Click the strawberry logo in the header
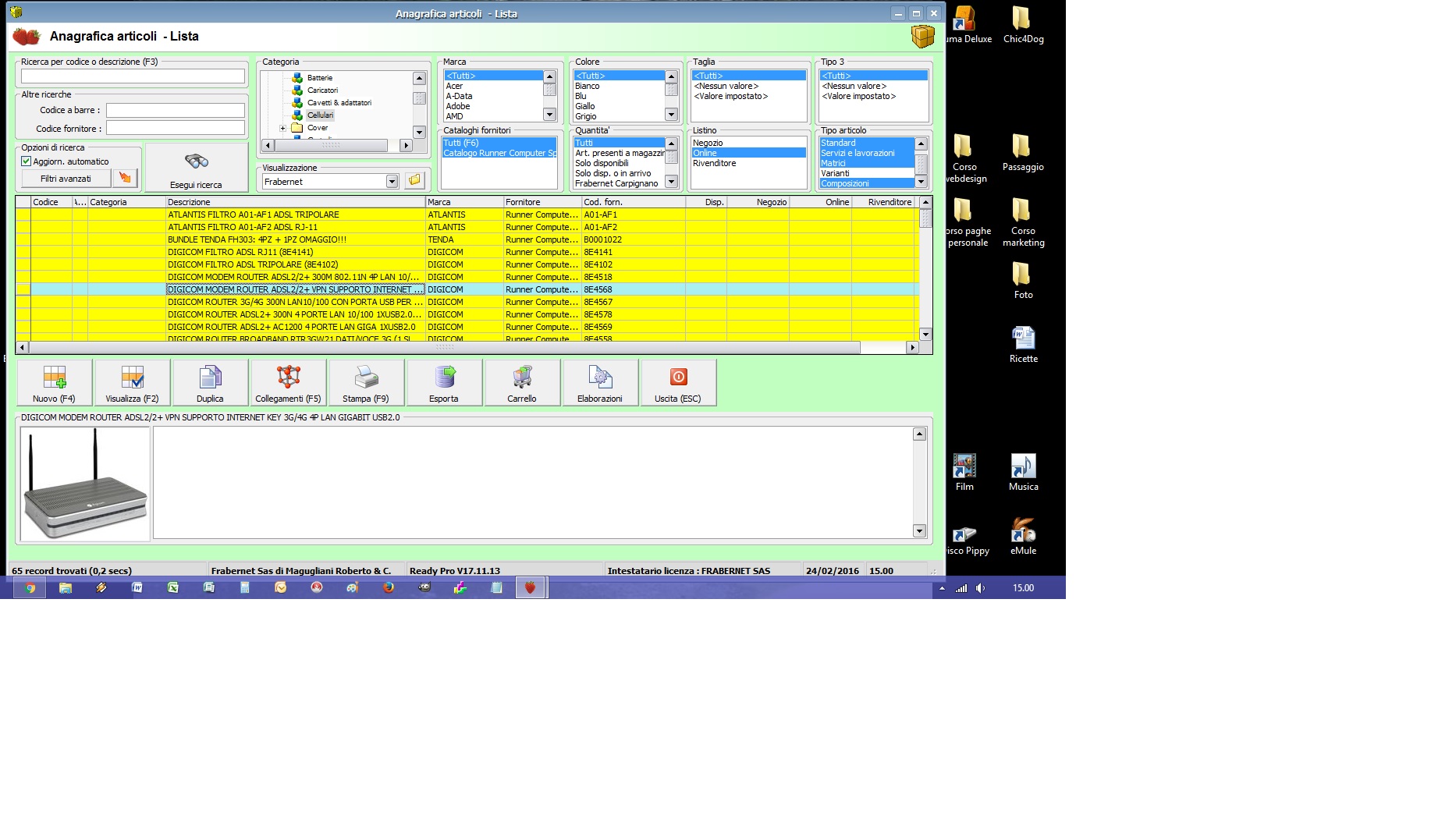Viewport: 1456px width, 819px height. pyautogui.click(x=27, y=36)
